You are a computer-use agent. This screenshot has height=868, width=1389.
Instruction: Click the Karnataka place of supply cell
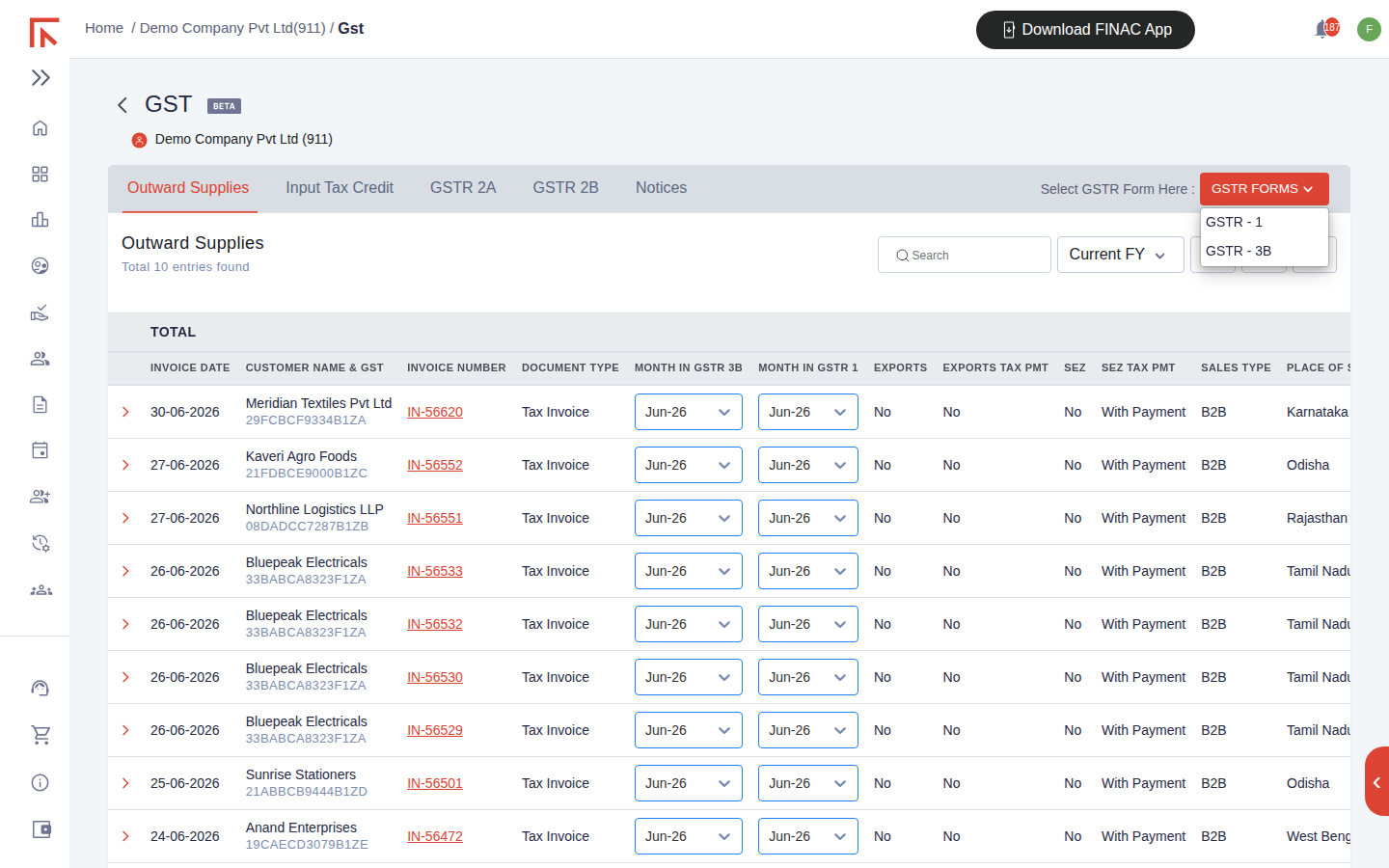coord(1318,412)
